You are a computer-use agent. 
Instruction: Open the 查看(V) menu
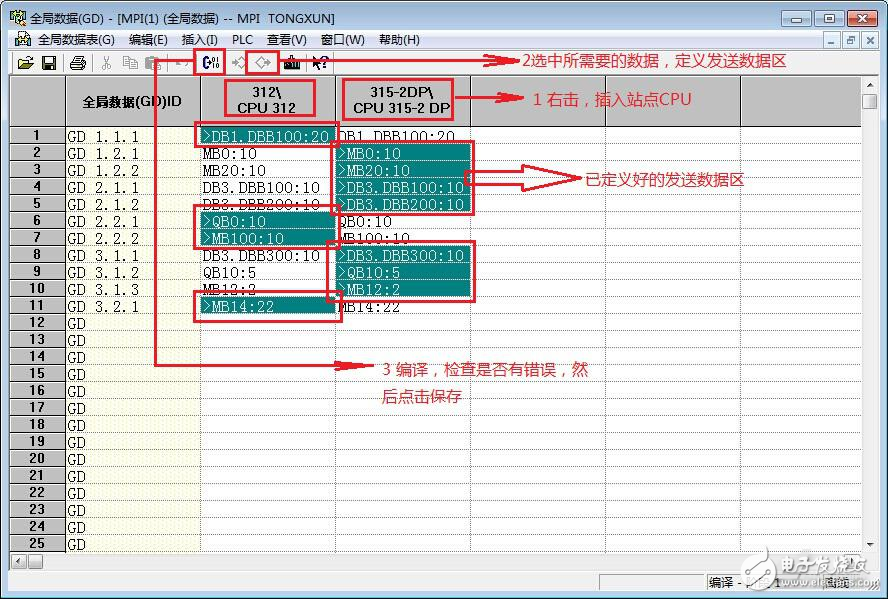click(287, 40)
